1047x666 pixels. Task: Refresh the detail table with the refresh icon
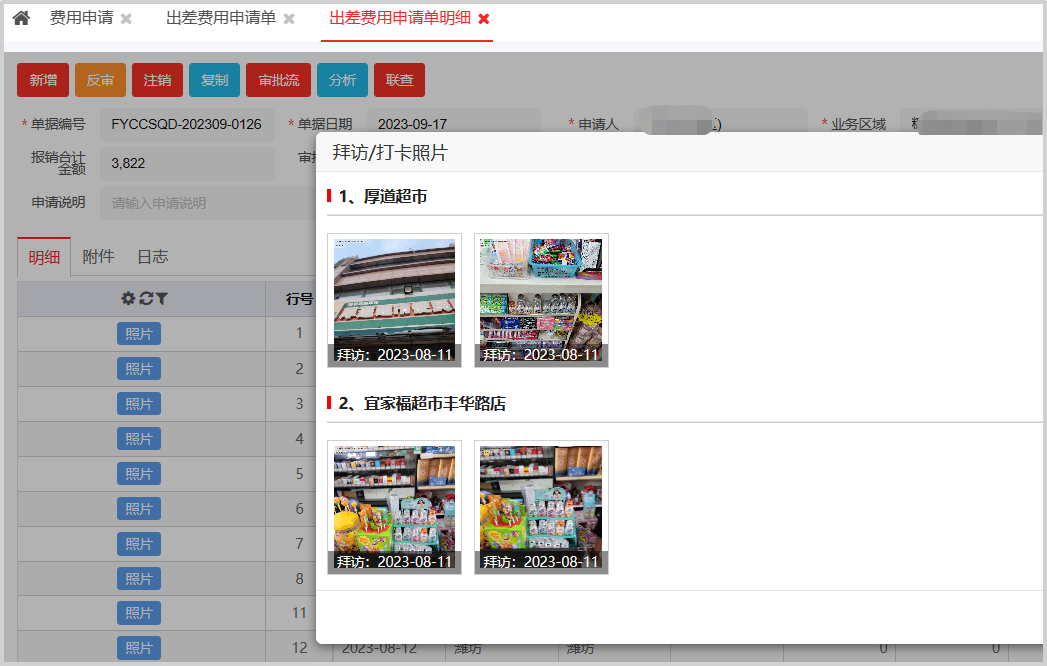(x=145, y=298)
